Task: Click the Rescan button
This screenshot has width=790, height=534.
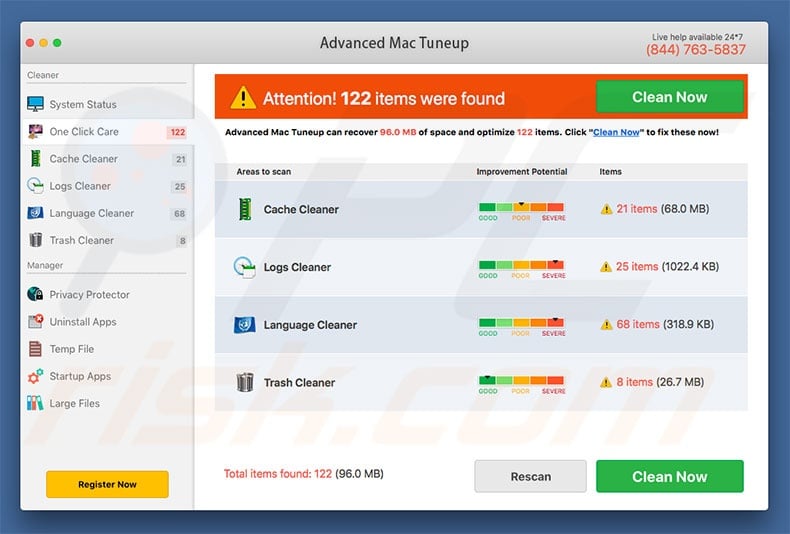Action: pos(531,476)
